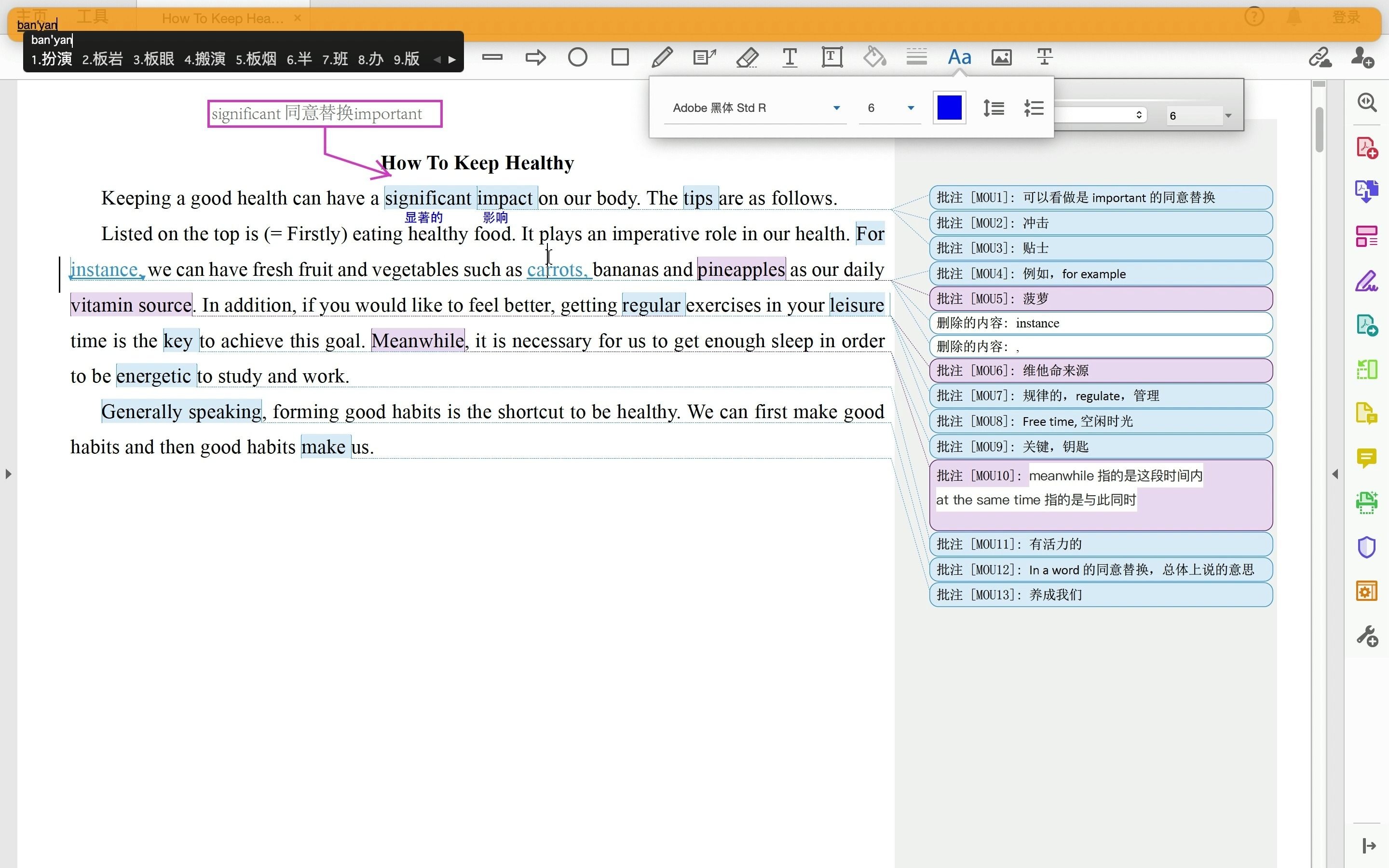
Task: Open the Adobe 黑体 Std R font dropdown
Action: pyautogui.click(x=755, y=108)
